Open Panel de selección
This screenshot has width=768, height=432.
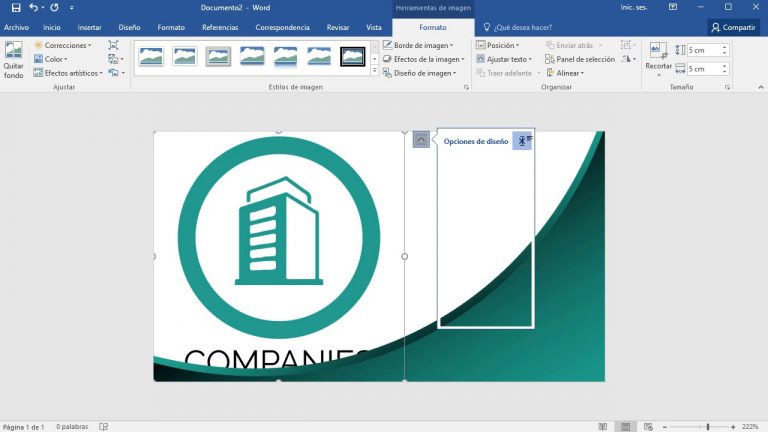click(580, 59)
